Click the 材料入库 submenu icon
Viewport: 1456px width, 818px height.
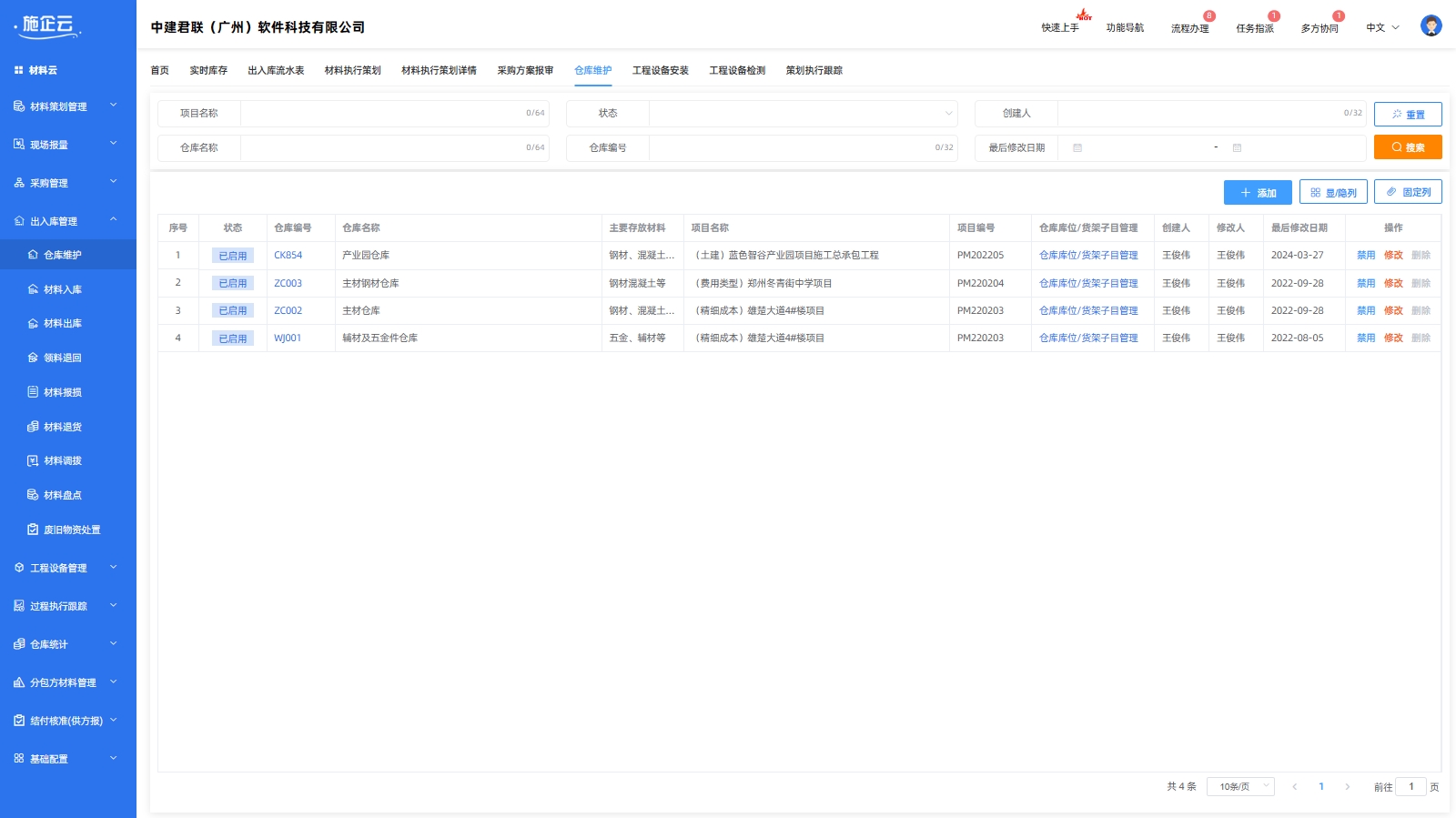(33, 289)
